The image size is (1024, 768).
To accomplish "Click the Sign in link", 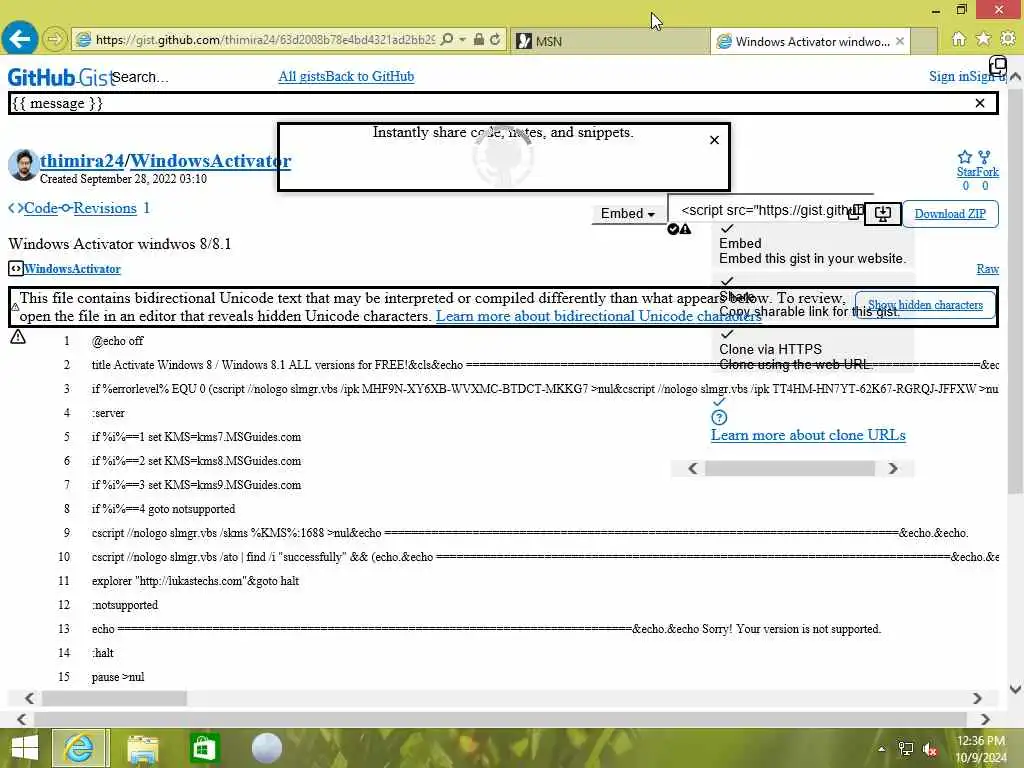I will point(947,76).
